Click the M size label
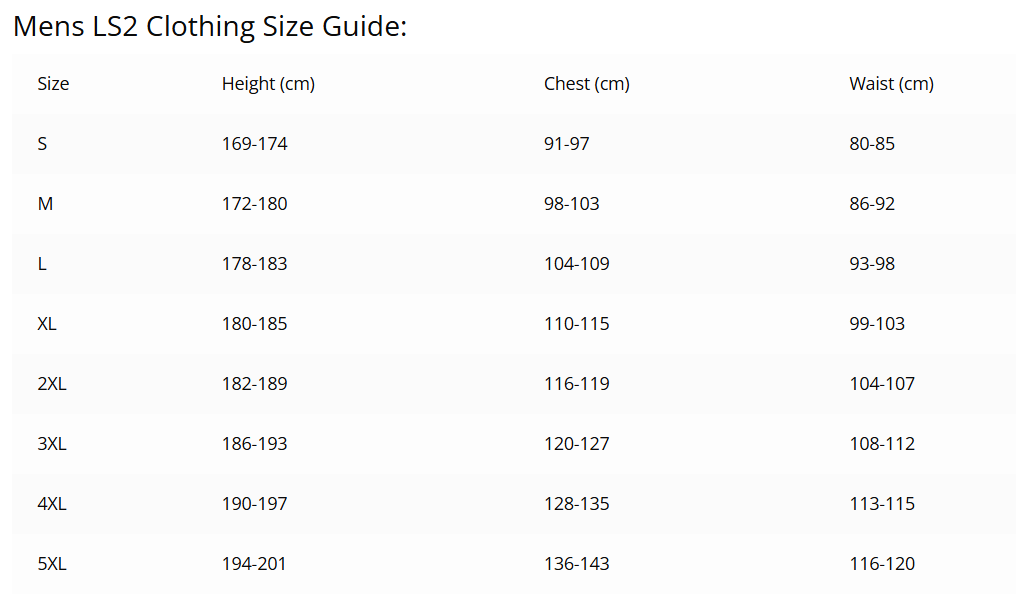The width and height of the screenshot is (1016, 600). 45,204
